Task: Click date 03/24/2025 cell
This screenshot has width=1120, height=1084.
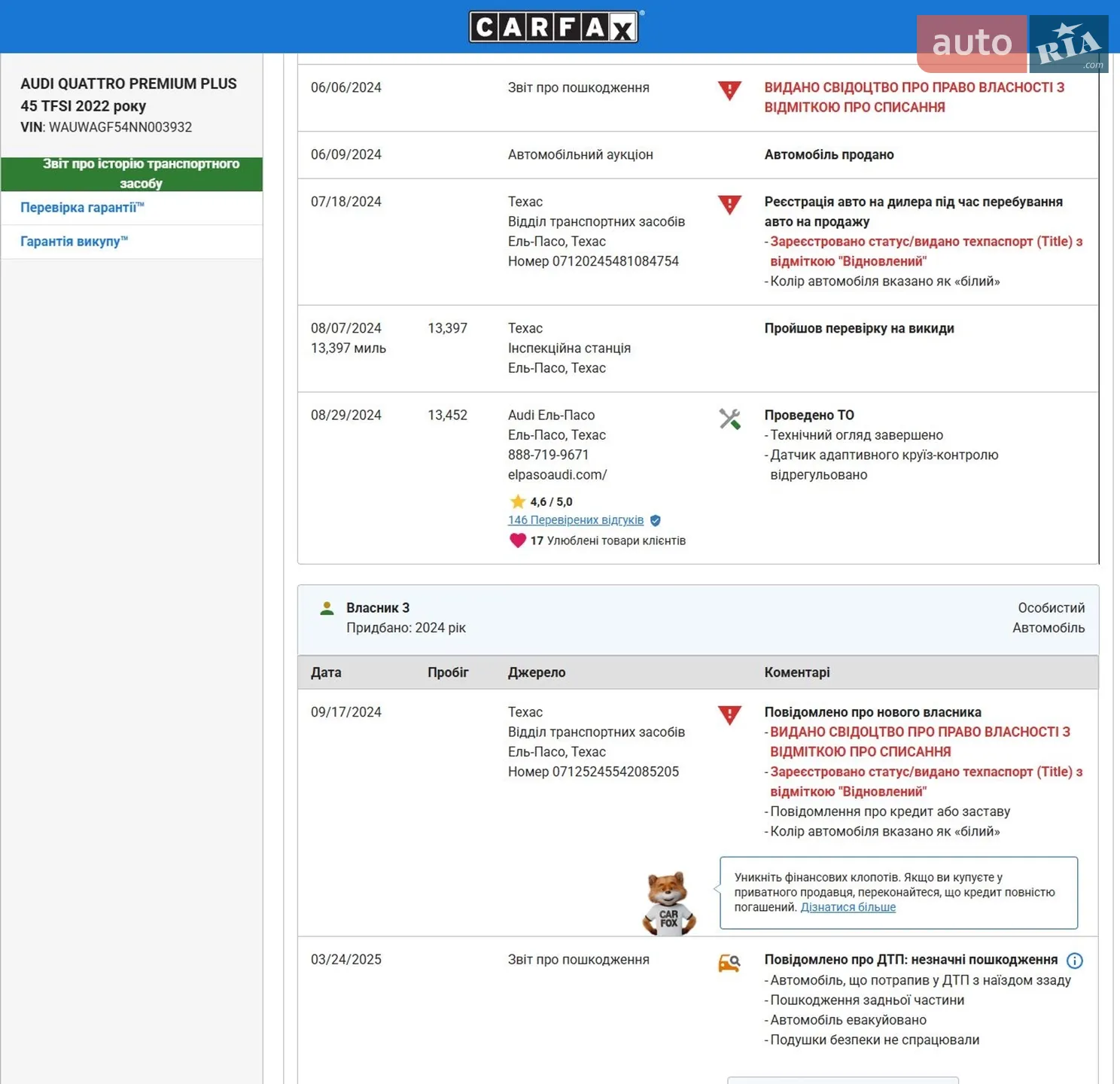Action: [x=346, y=960]
